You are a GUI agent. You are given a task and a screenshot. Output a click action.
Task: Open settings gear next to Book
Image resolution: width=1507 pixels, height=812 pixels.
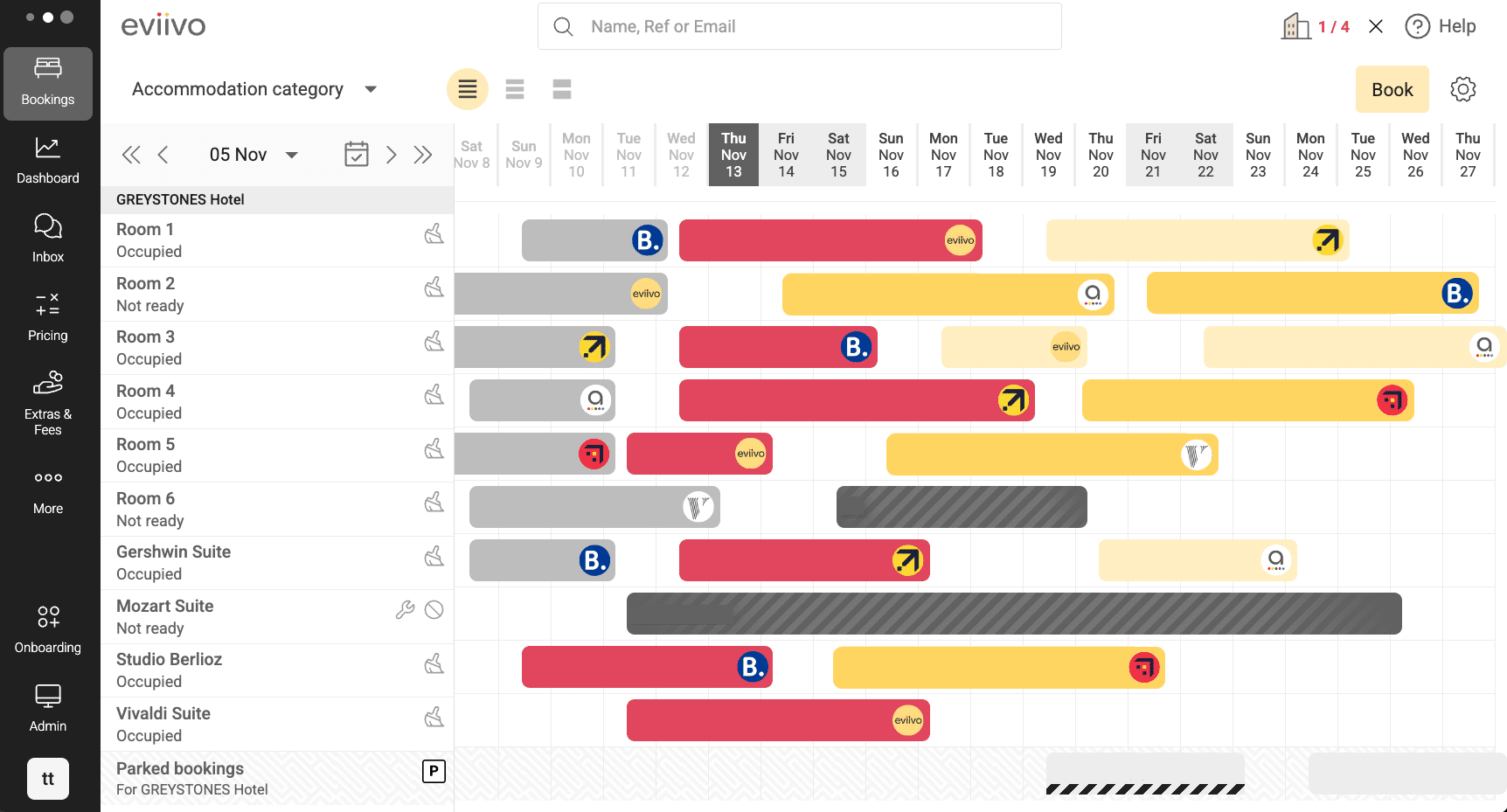pos(1462,89)
